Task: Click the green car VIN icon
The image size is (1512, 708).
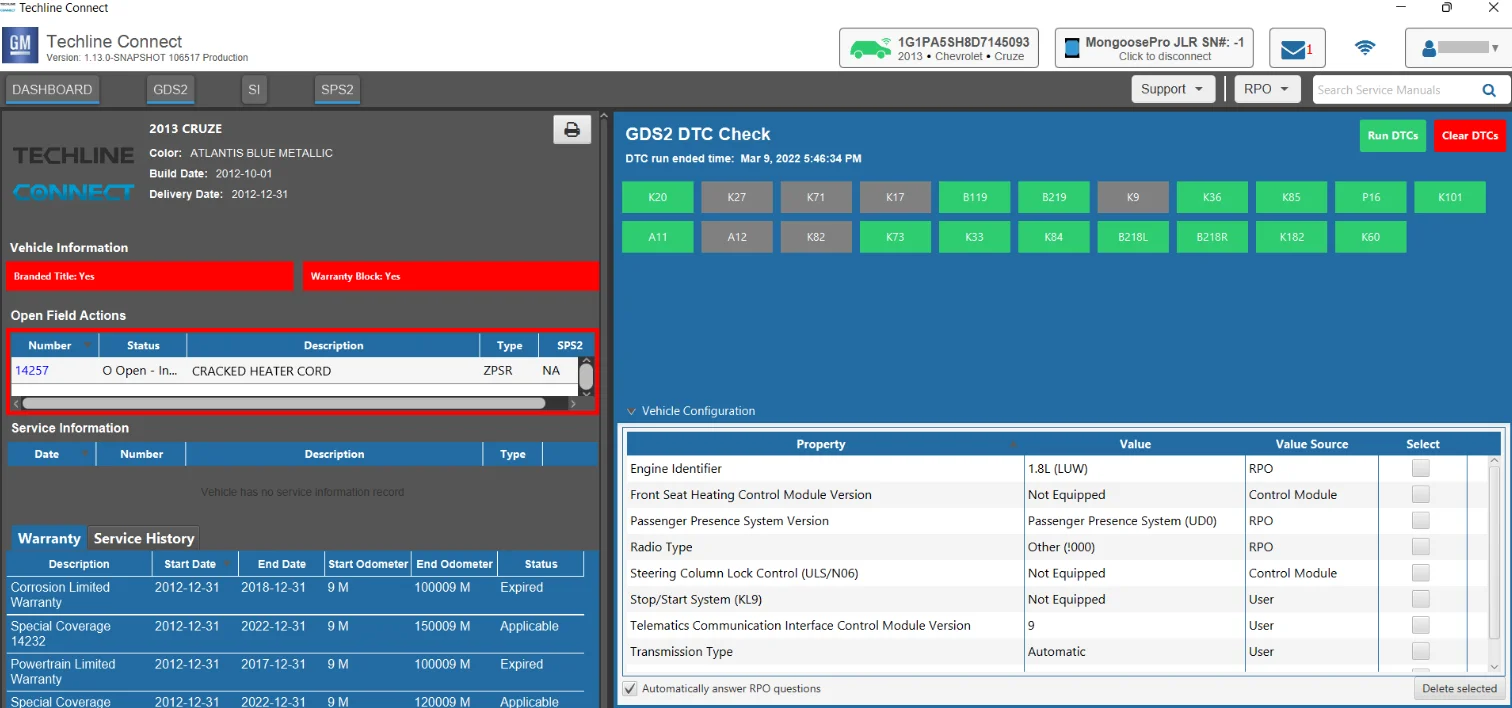Action: point(869,48)
